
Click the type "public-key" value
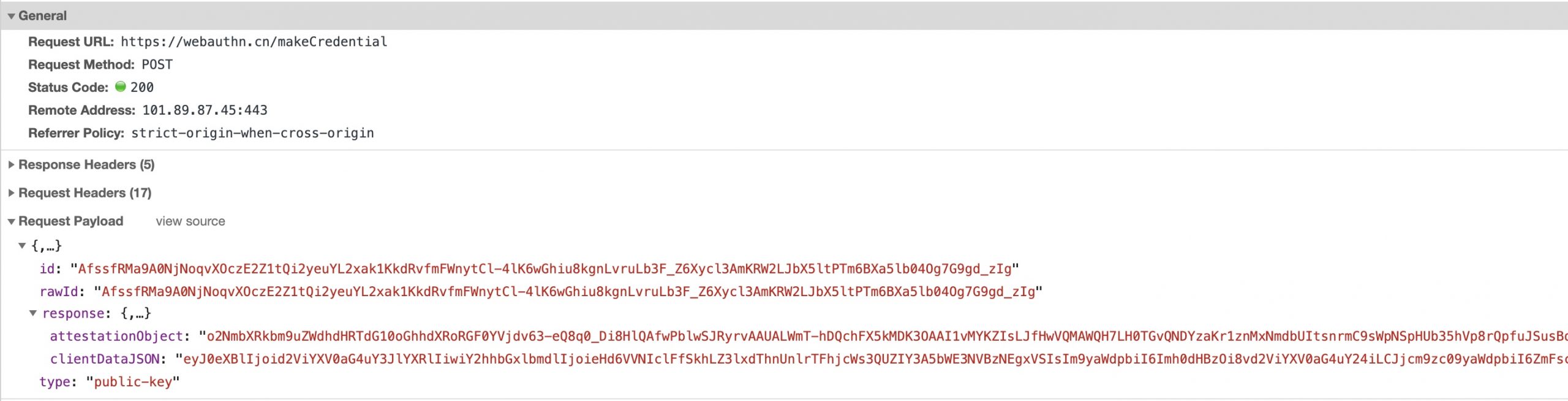(133, 382)
